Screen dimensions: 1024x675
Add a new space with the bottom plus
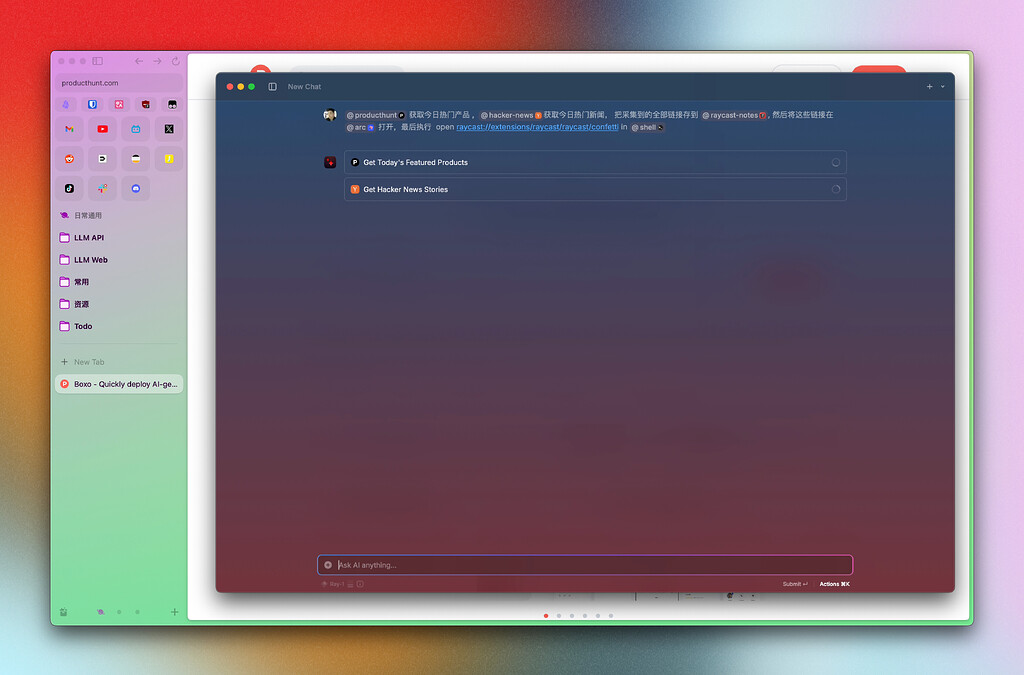coord(174,612)
